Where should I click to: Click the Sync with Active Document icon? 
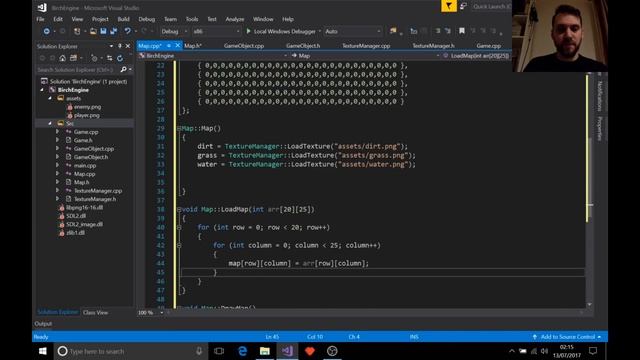[109, 58]
